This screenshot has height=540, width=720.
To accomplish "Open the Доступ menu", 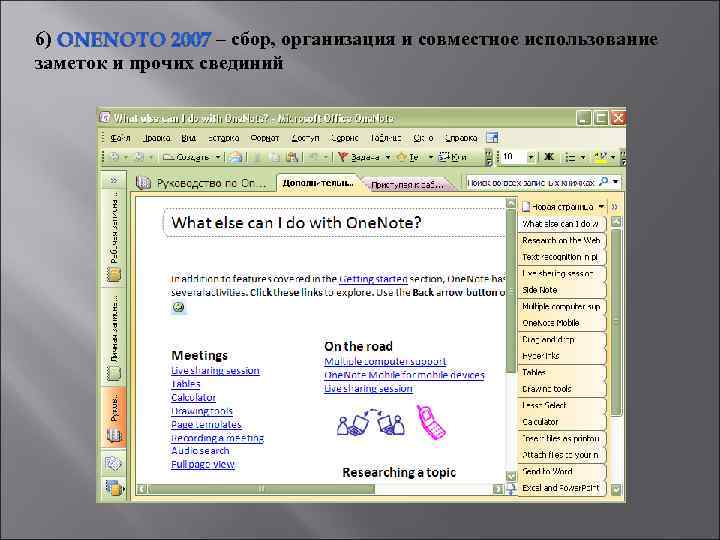I will [x=305, y=138].
